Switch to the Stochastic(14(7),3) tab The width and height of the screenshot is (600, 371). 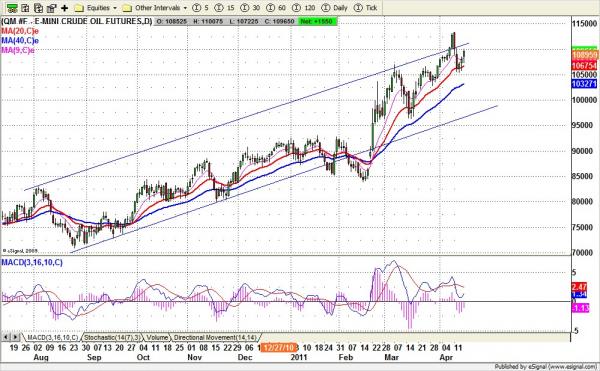pyautogui.click(x=112, y=337)
